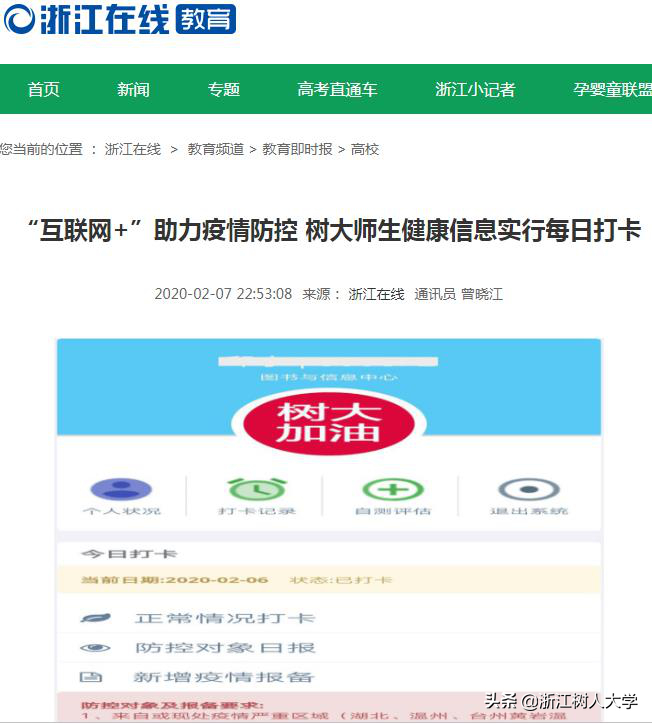
Task: Go to the 专题 menu item
Action: tap(223, 89)
